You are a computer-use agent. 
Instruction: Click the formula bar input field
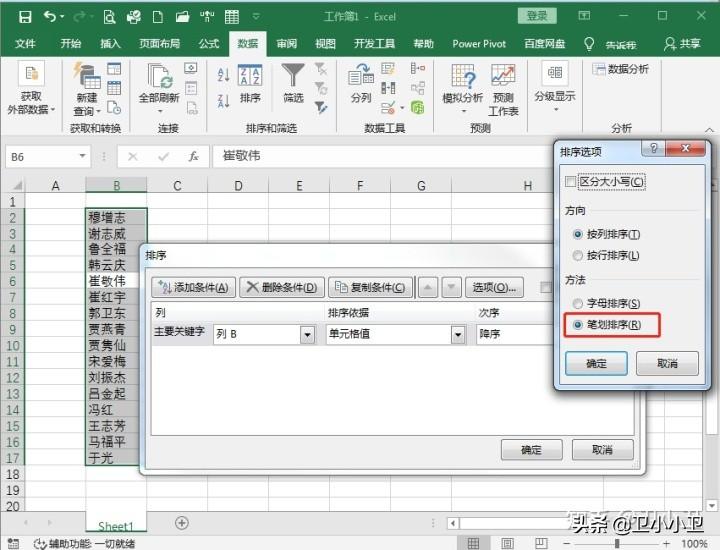[x=383, y=156]
